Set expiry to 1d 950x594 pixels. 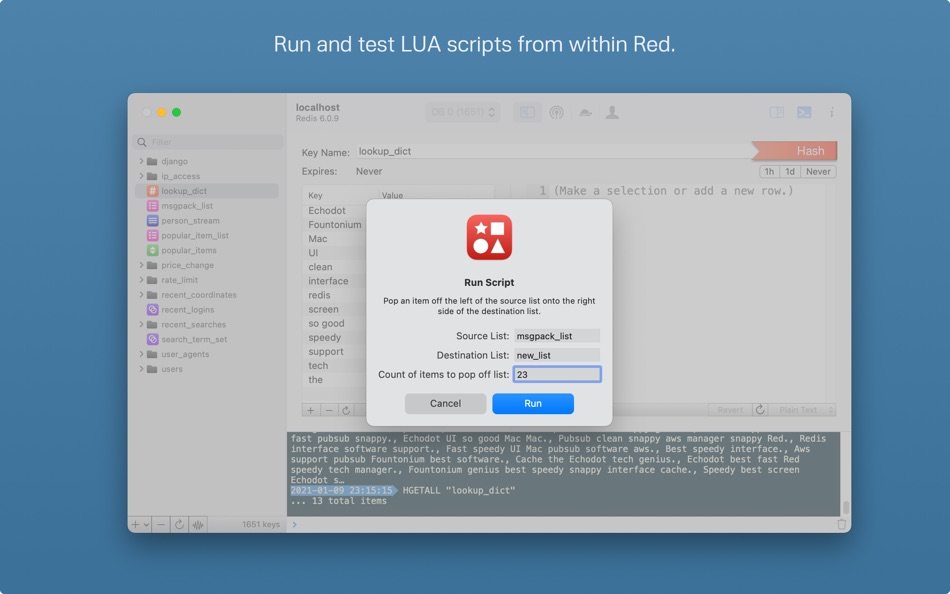[789, 172]
